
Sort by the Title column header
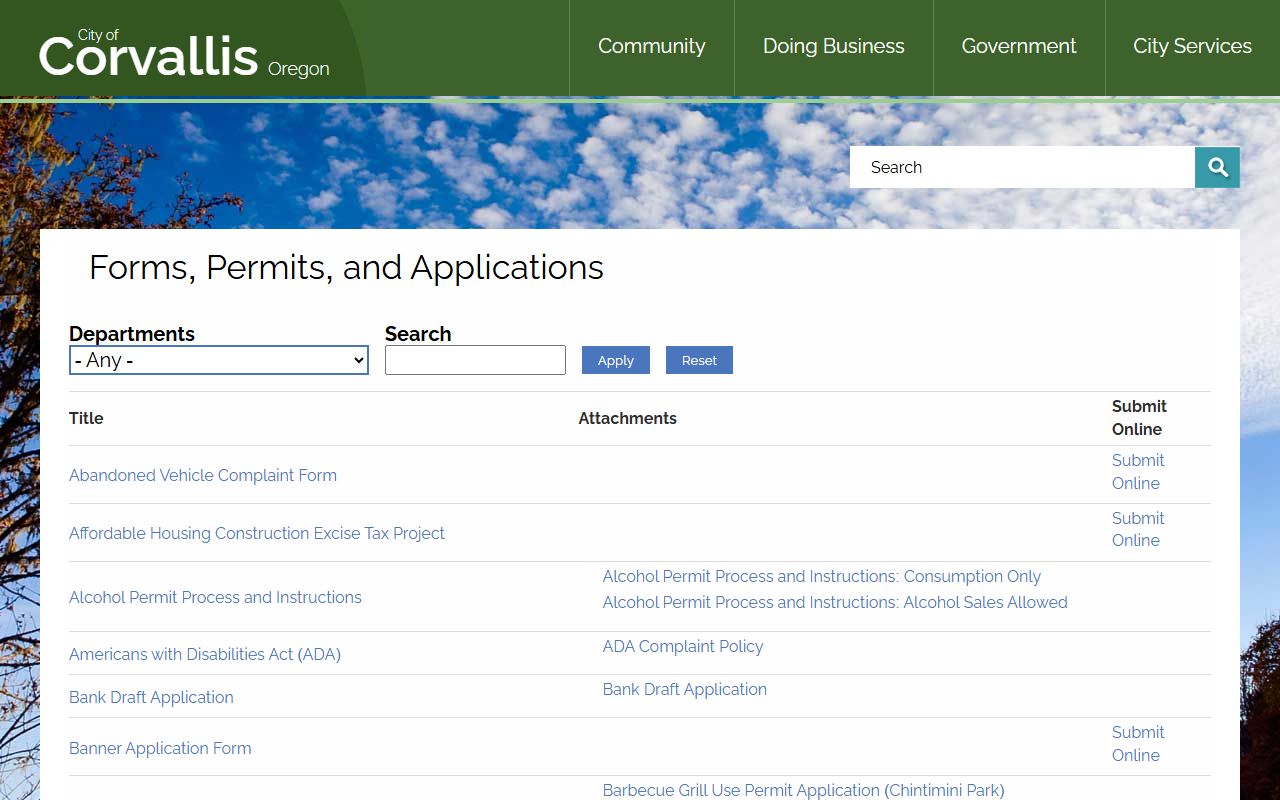(86, 418)
